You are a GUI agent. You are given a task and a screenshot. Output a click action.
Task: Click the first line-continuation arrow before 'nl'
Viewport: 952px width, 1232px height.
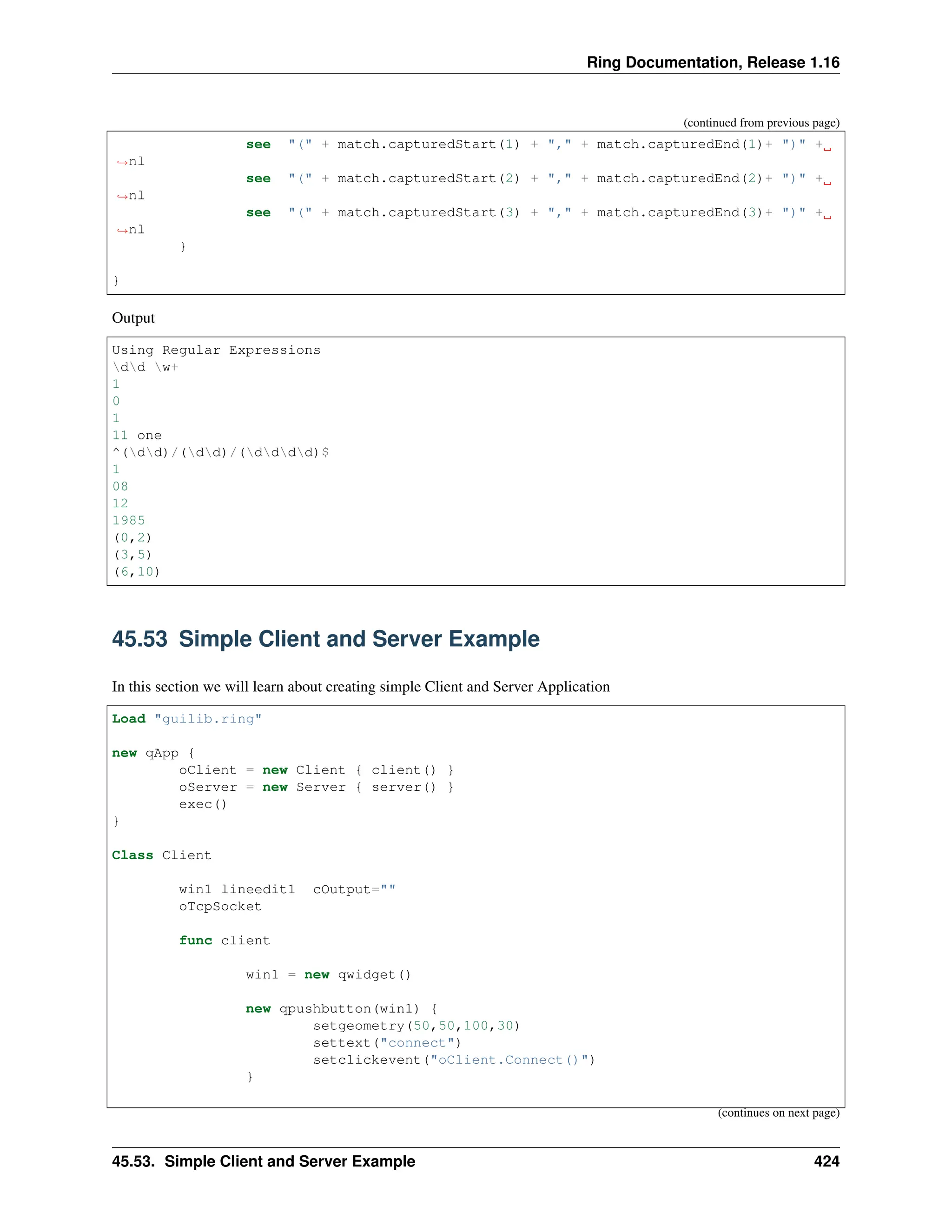(x=122, y=162)
